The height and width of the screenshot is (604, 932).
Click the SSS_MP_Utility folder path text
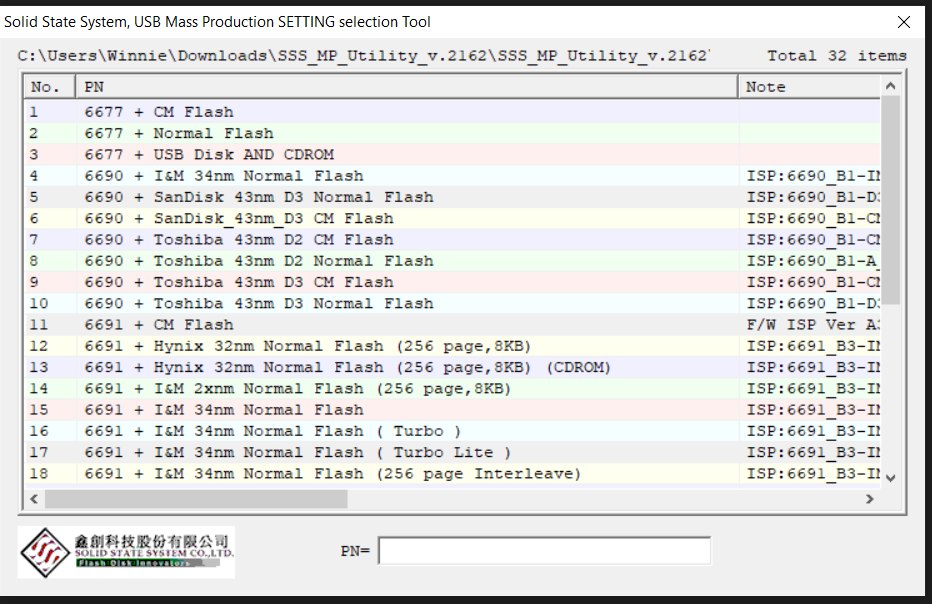pos(363,56)
